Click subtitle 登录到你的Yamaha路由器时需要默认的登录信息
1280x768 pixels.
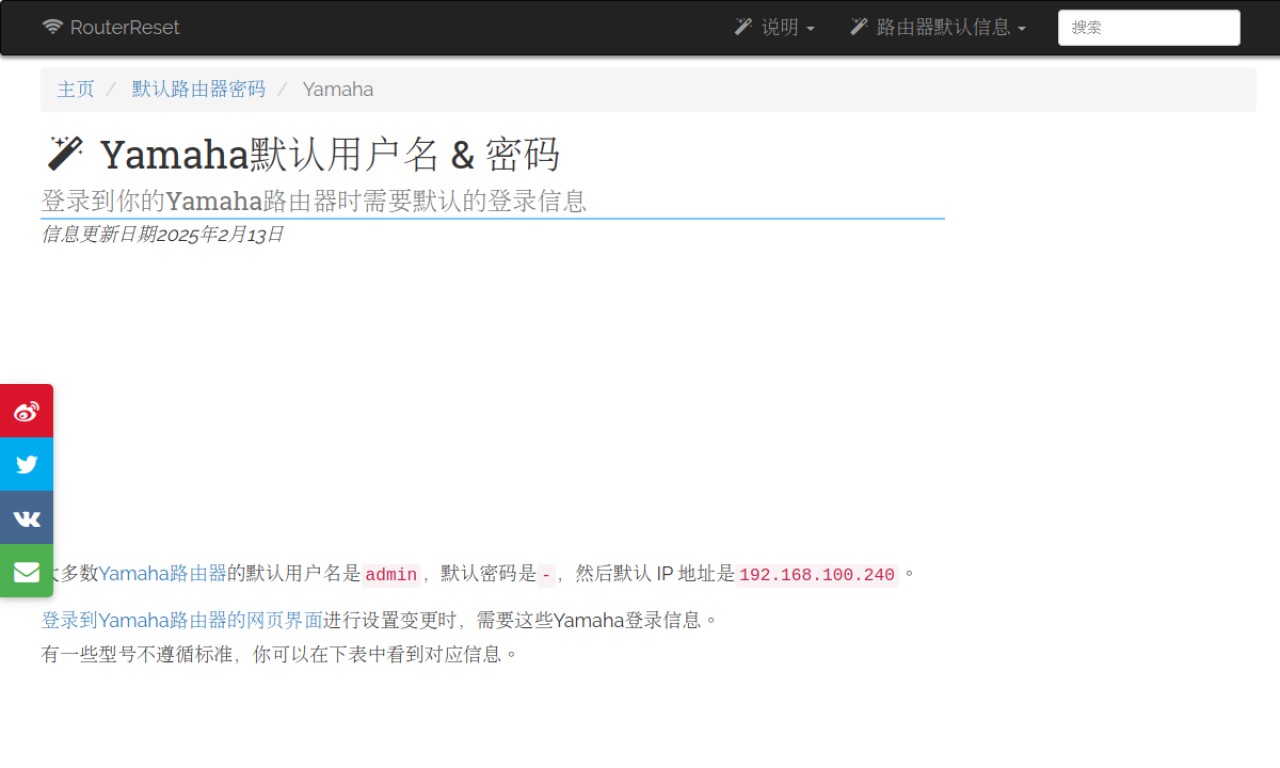(x=314, y=201)
